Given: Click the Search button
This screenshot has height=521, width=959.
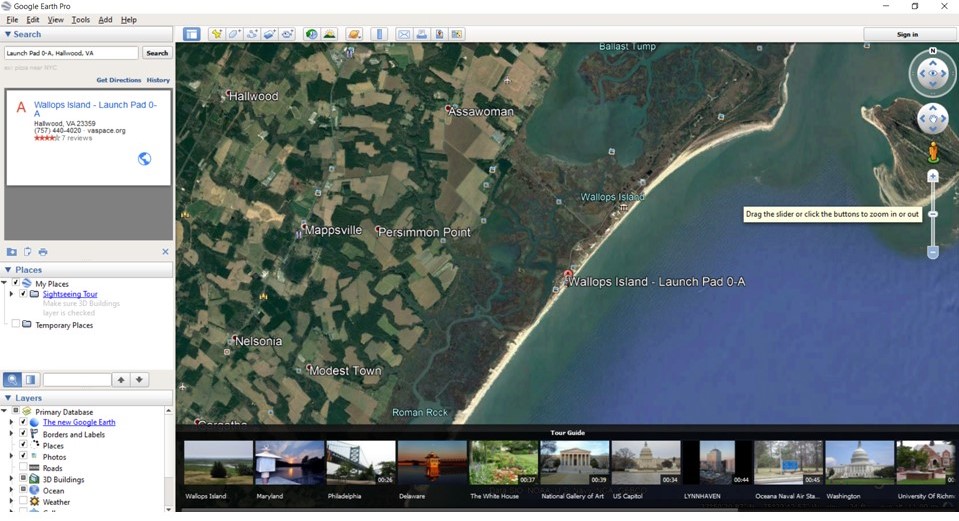Looking at the screenshot, I should point(157,53).
